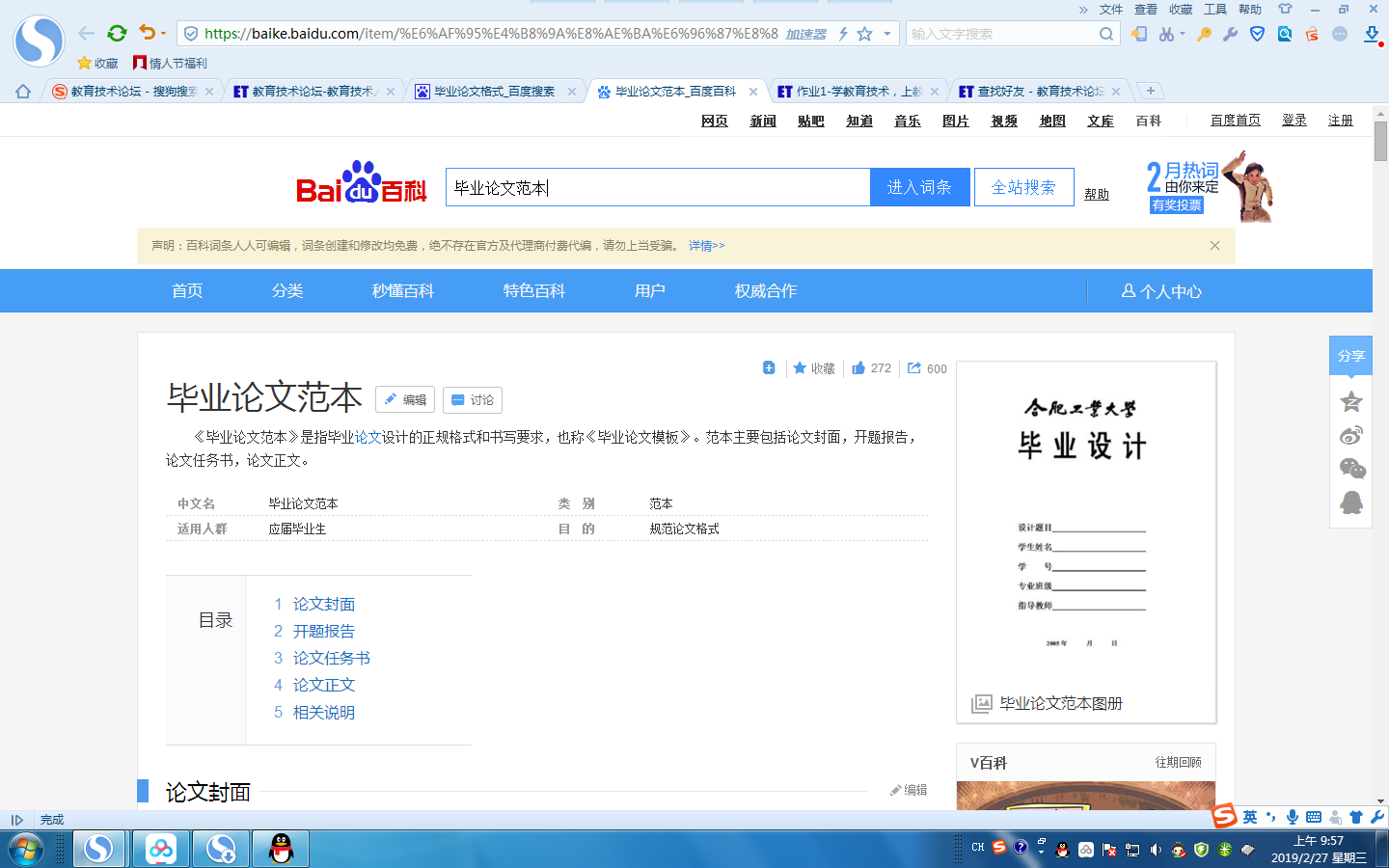1389x868 pixels.
Task: Switch to tab 教育技术论坛 - 搜狗搜索
Action: (132, 92)
